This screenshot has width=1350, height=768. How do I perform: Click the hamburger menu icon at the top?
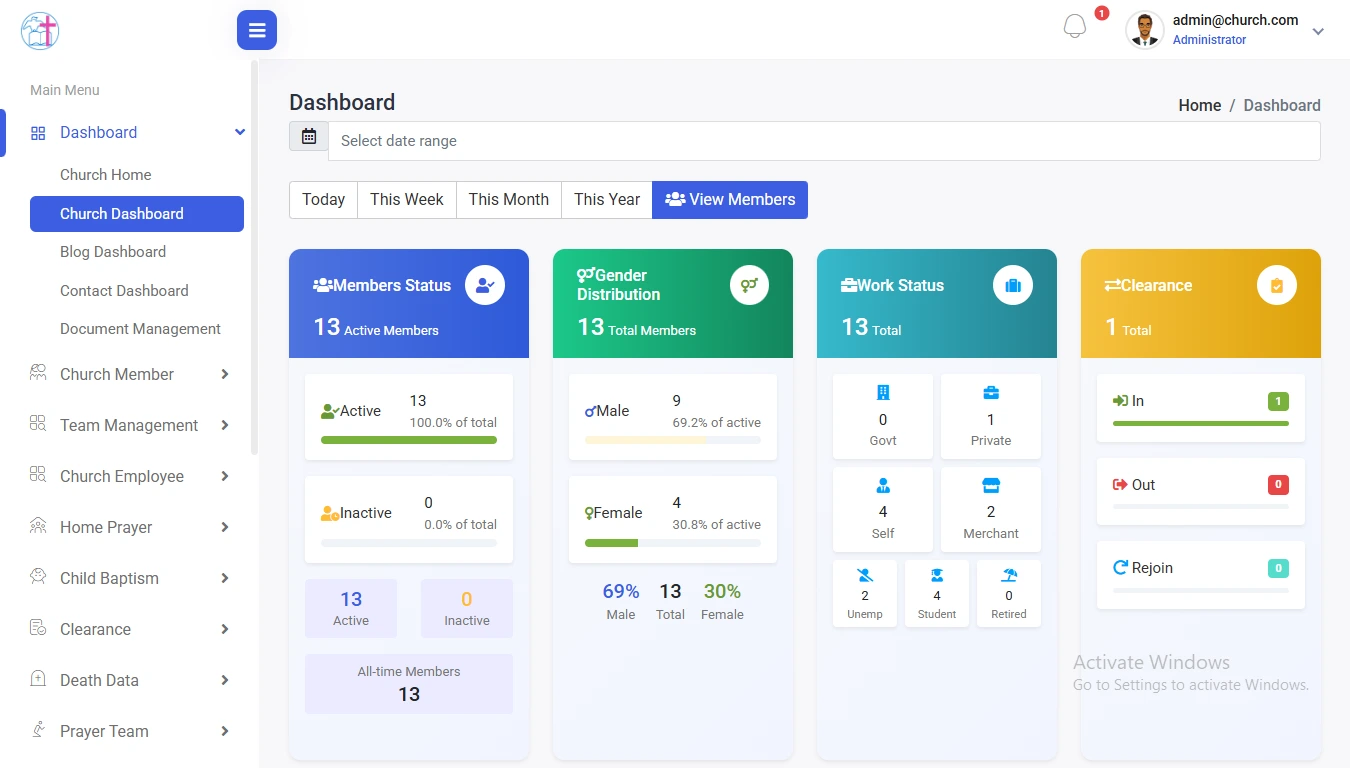pyautogui.click(x=256, y=30)
